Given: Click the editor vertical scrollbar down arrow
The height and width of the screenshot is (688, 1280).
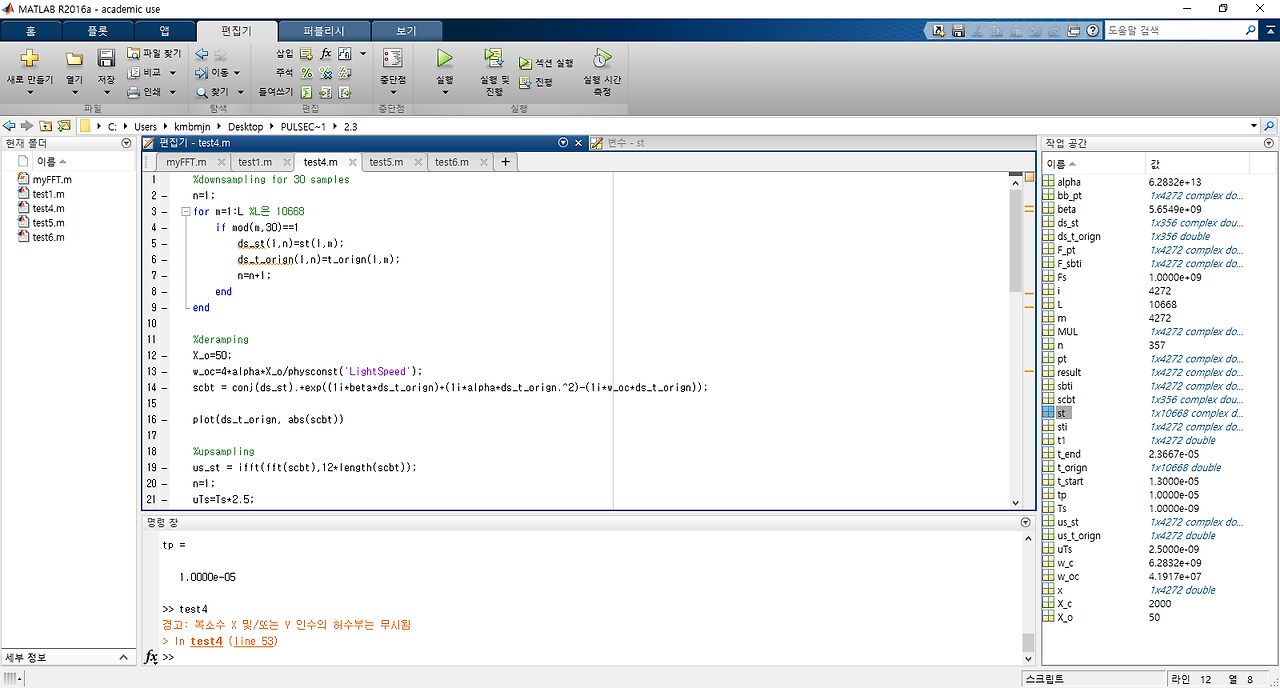Looking at the screenshot, I should [x=1015, y=503].
